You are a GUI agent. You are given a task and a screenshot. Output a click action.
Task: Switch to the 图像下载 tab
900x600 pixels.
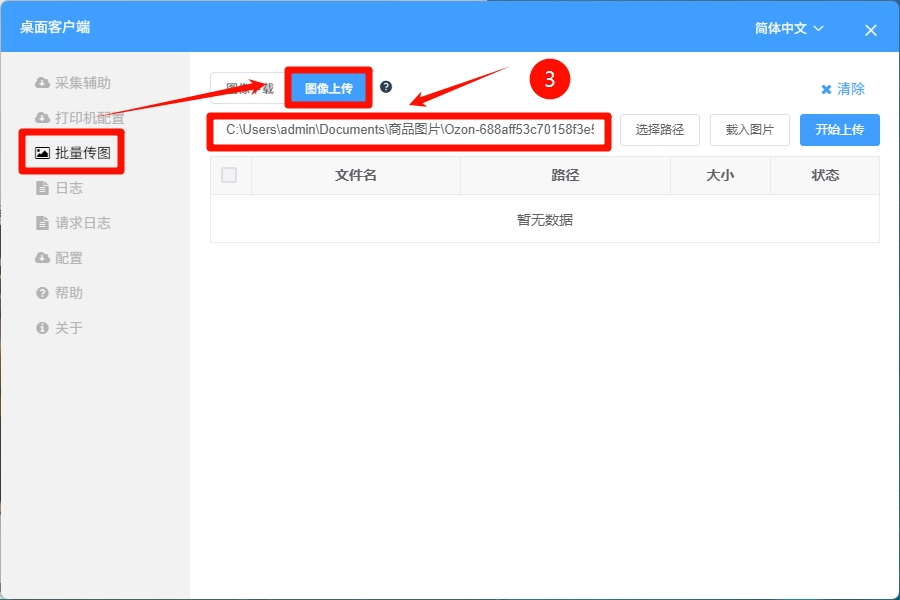247,89
